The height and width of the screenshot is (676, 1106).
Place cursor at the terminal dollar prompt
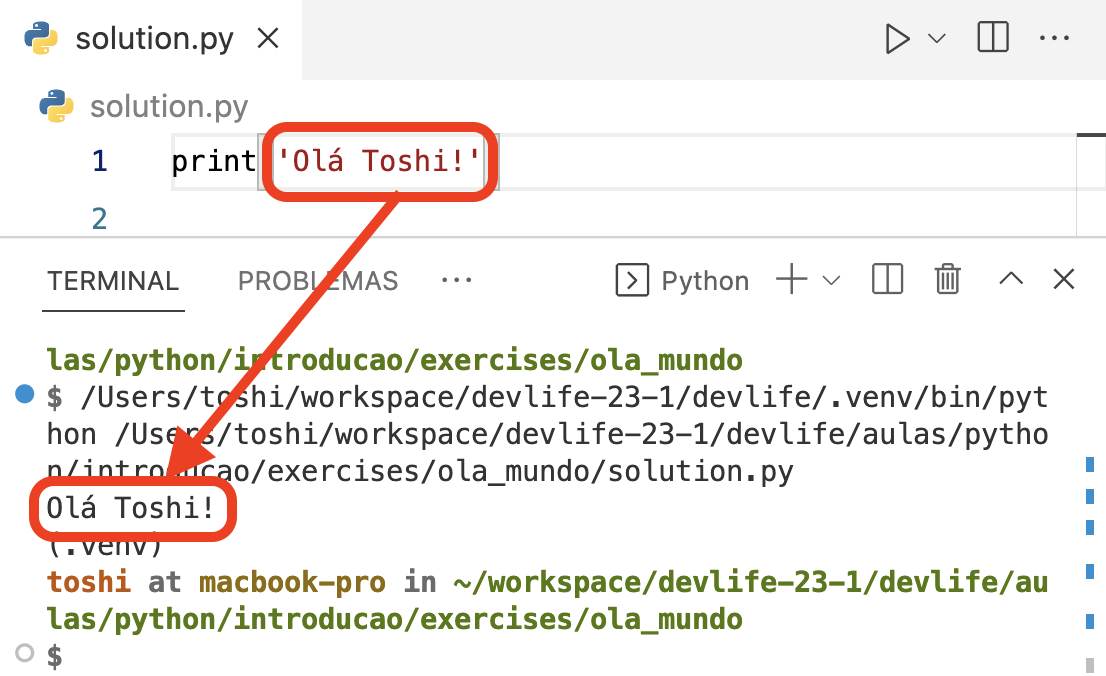[55, 656]
